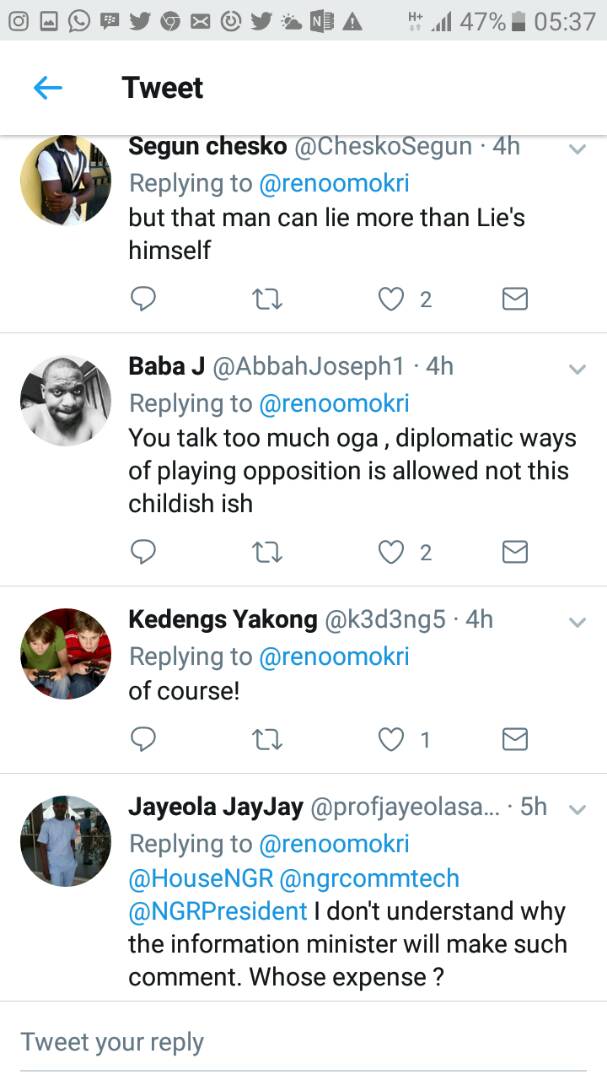
Task: Open tweet menu for Jayeola JayJay
Action: 577,808
